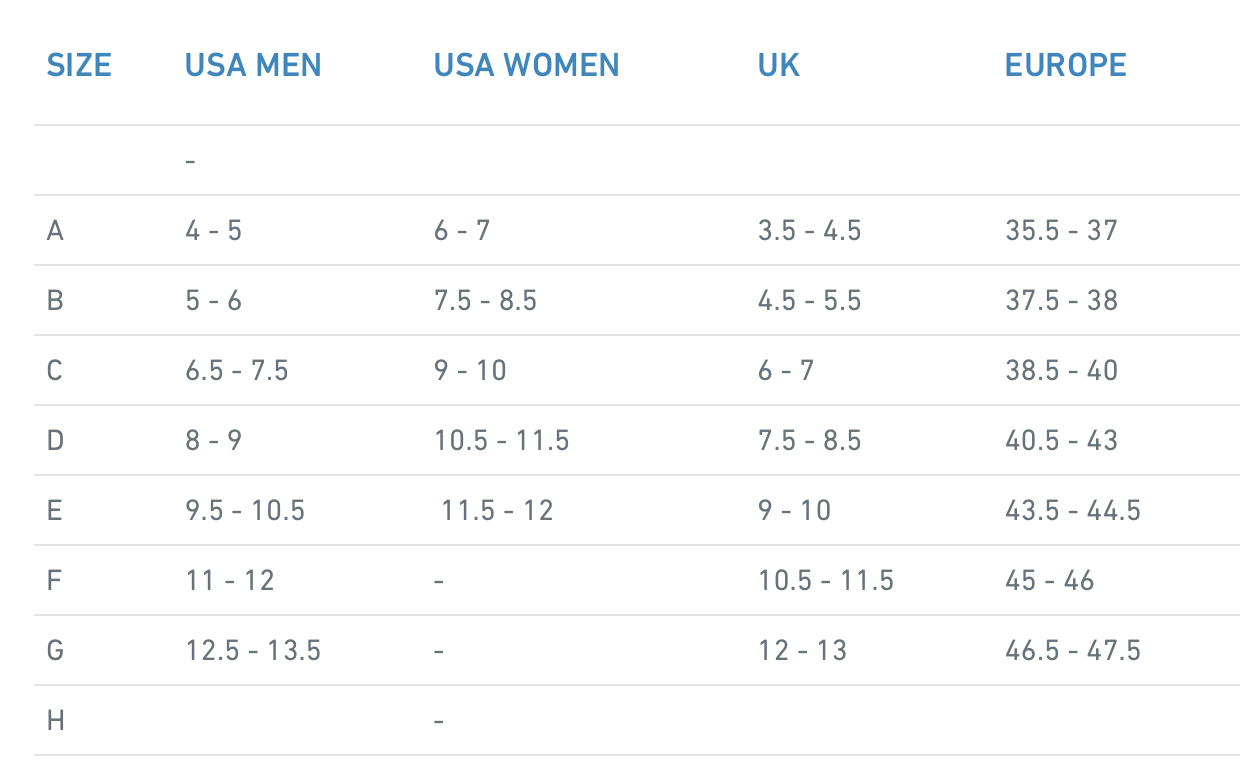Screen dimensions: 1258x768
Task: Click the SIZE column header
Action: pos(79,65)
